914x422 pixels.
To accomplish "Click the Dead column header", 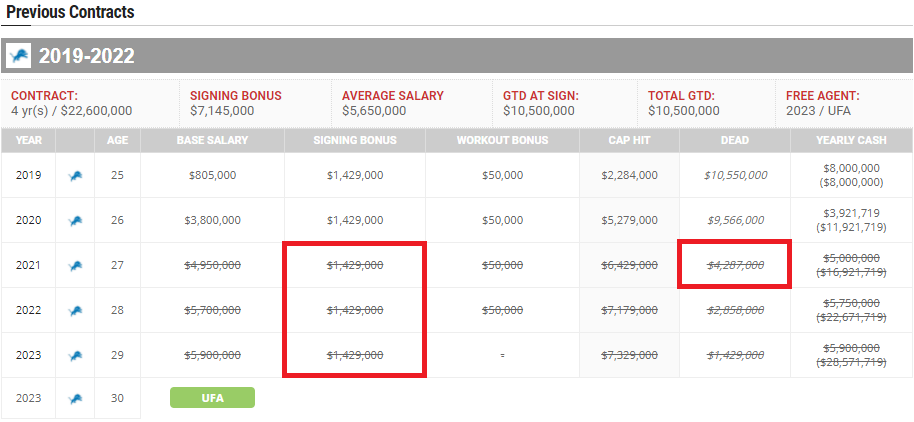I will [735, 141].
